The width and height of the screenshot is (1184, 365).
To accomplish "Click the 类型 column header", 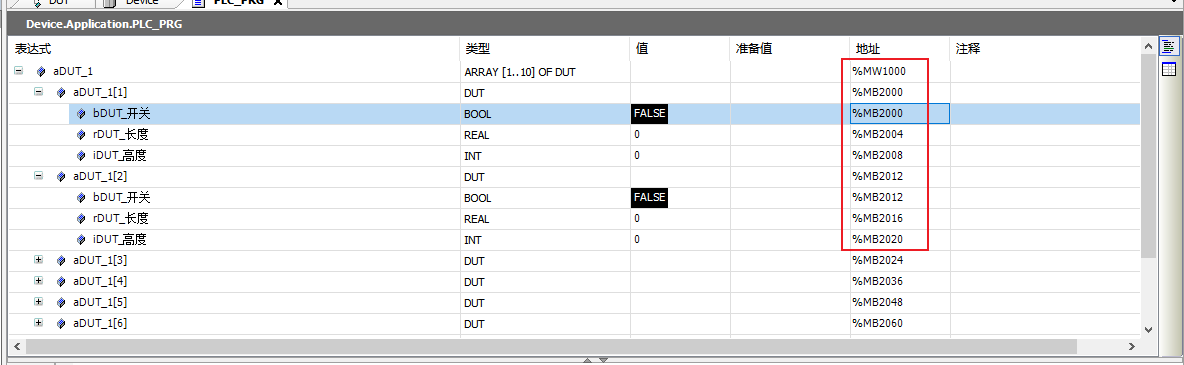I will (545, 49).
